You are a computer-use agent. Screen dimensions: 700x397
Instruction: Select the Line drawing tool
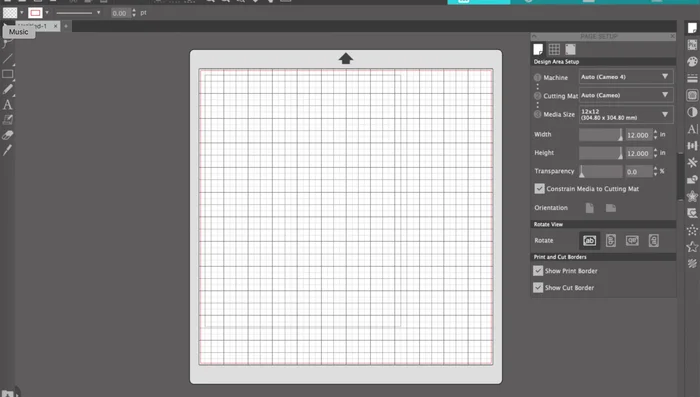click(x=8, y=59)
